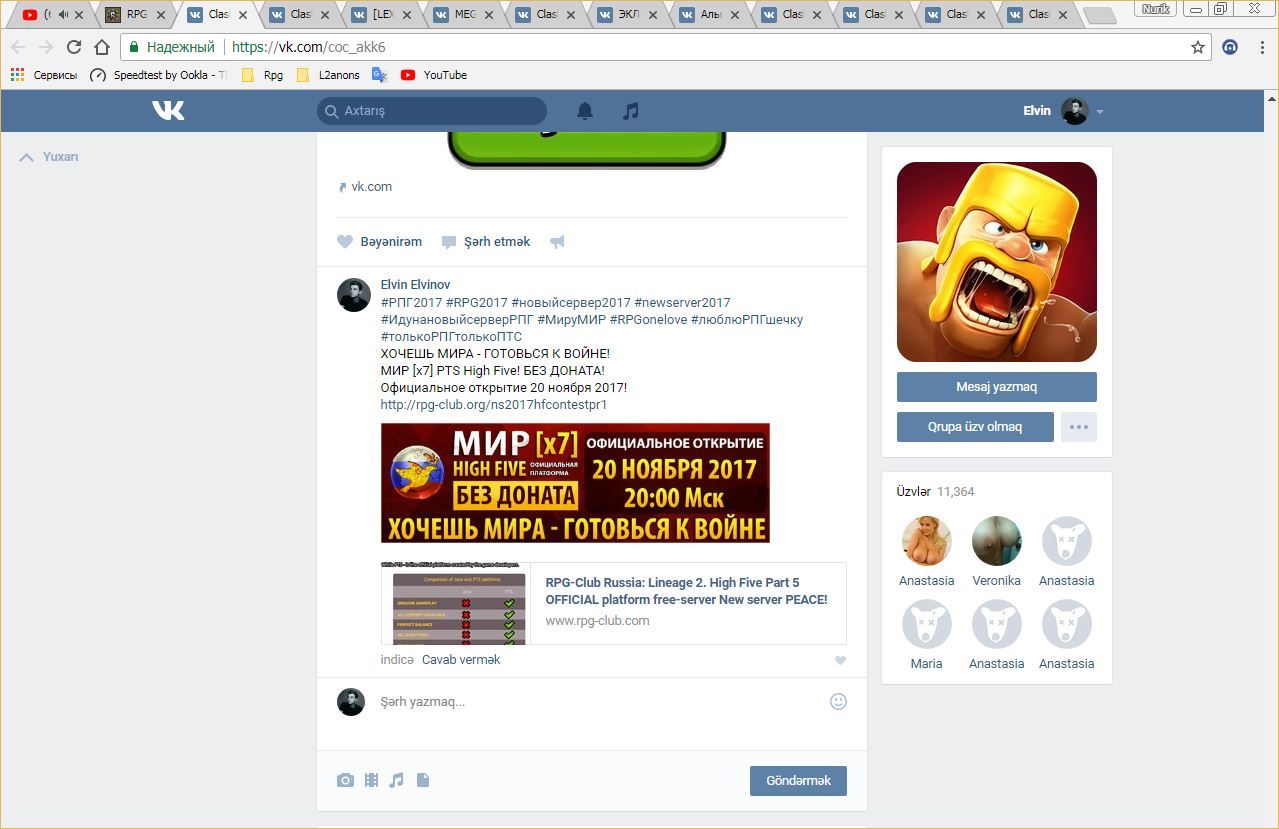Viewport: 1279px width, 829px height.
Task: Open the rpg-club.org contest link in comment
Action: point(493,405)
